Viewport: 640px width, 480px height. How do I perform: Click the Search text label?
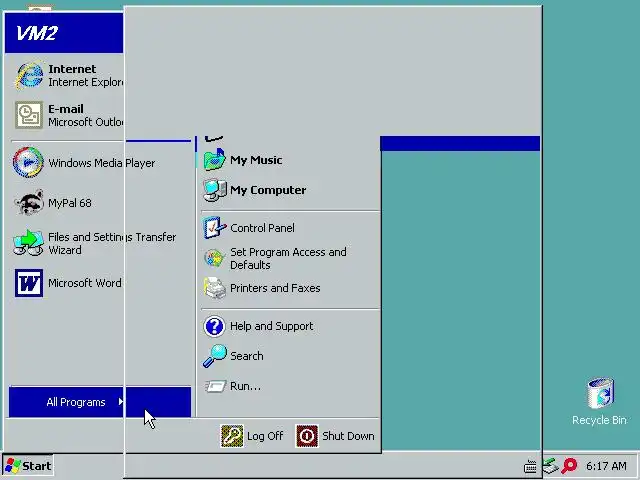[x=247, y=356]
